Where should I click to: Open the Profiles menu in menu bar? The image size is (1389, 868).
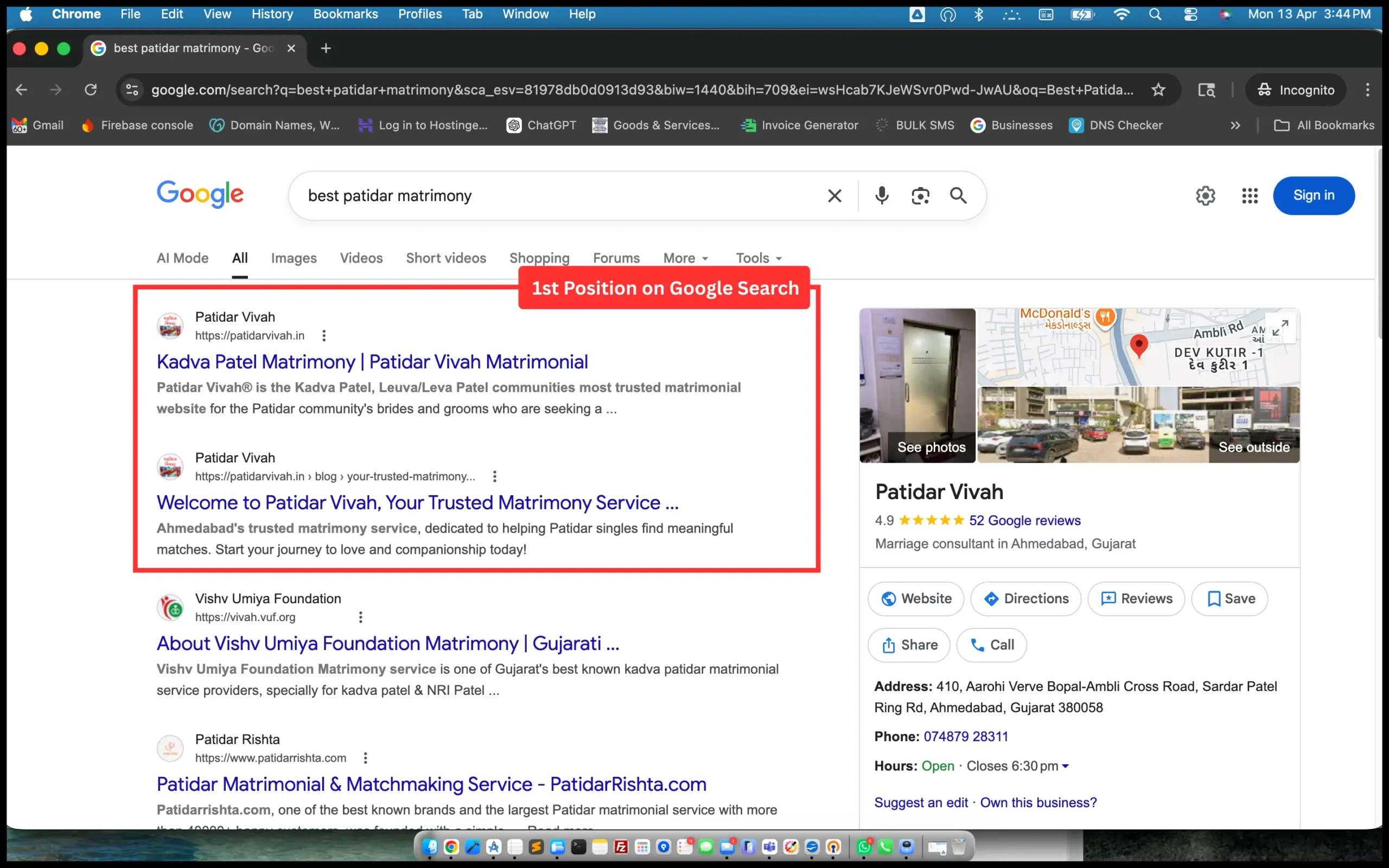coord(420,14)
